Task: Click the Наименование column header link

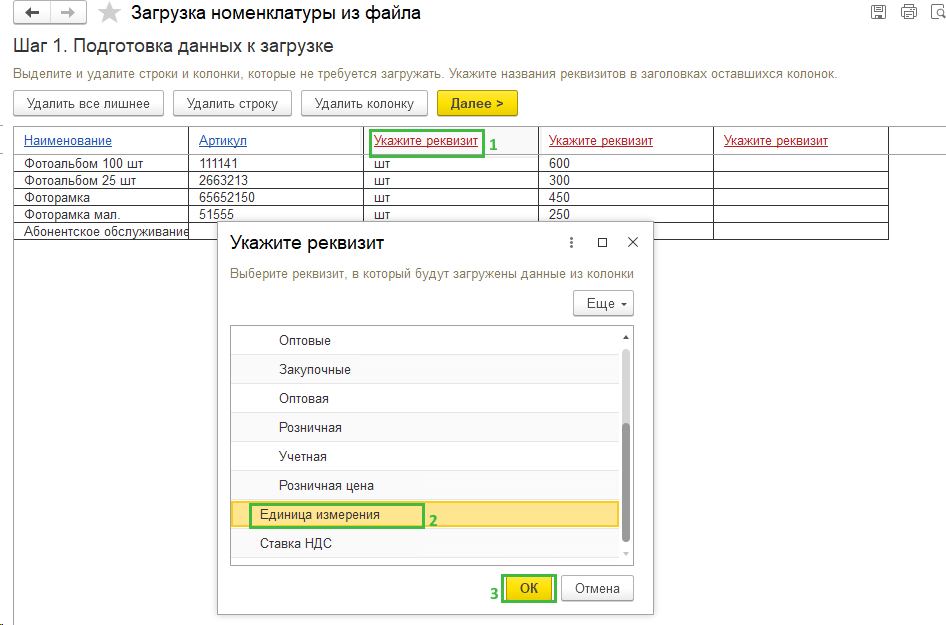Action: point(68,141)
